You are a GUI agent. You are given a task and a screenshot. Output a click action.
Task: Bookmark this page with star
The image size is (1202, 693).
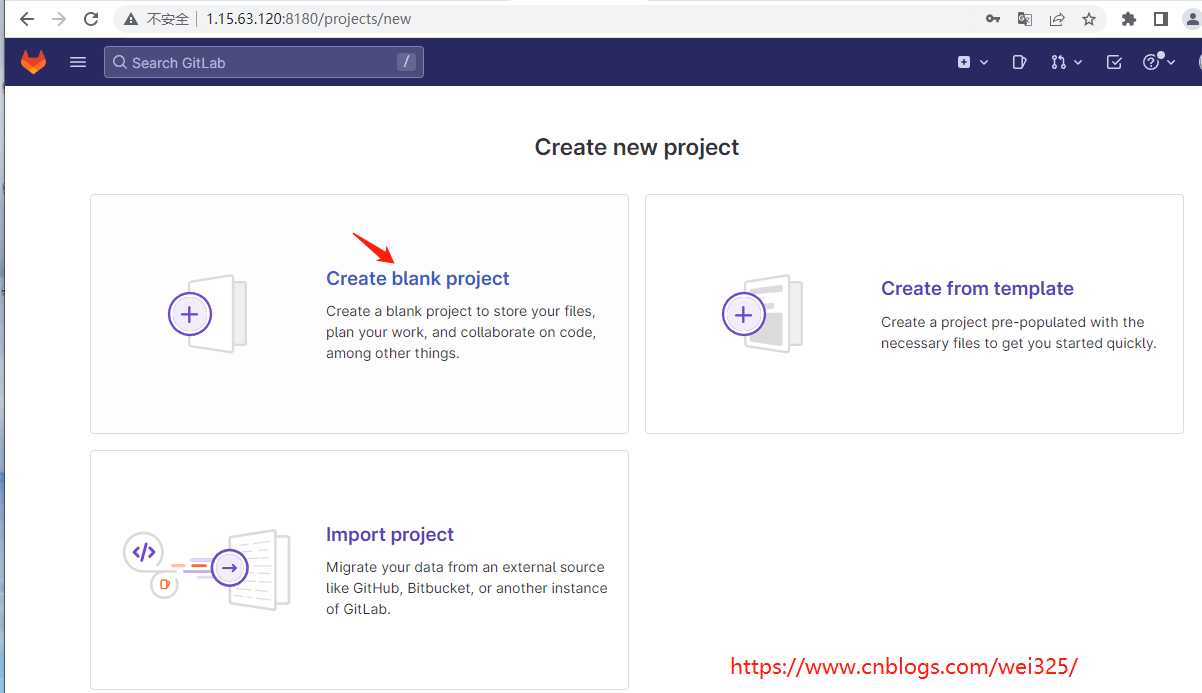pos(1089,19)
